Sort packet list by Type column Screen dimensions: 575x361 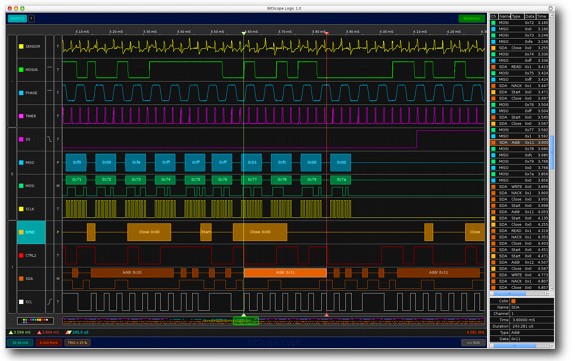tap(517, 17)
